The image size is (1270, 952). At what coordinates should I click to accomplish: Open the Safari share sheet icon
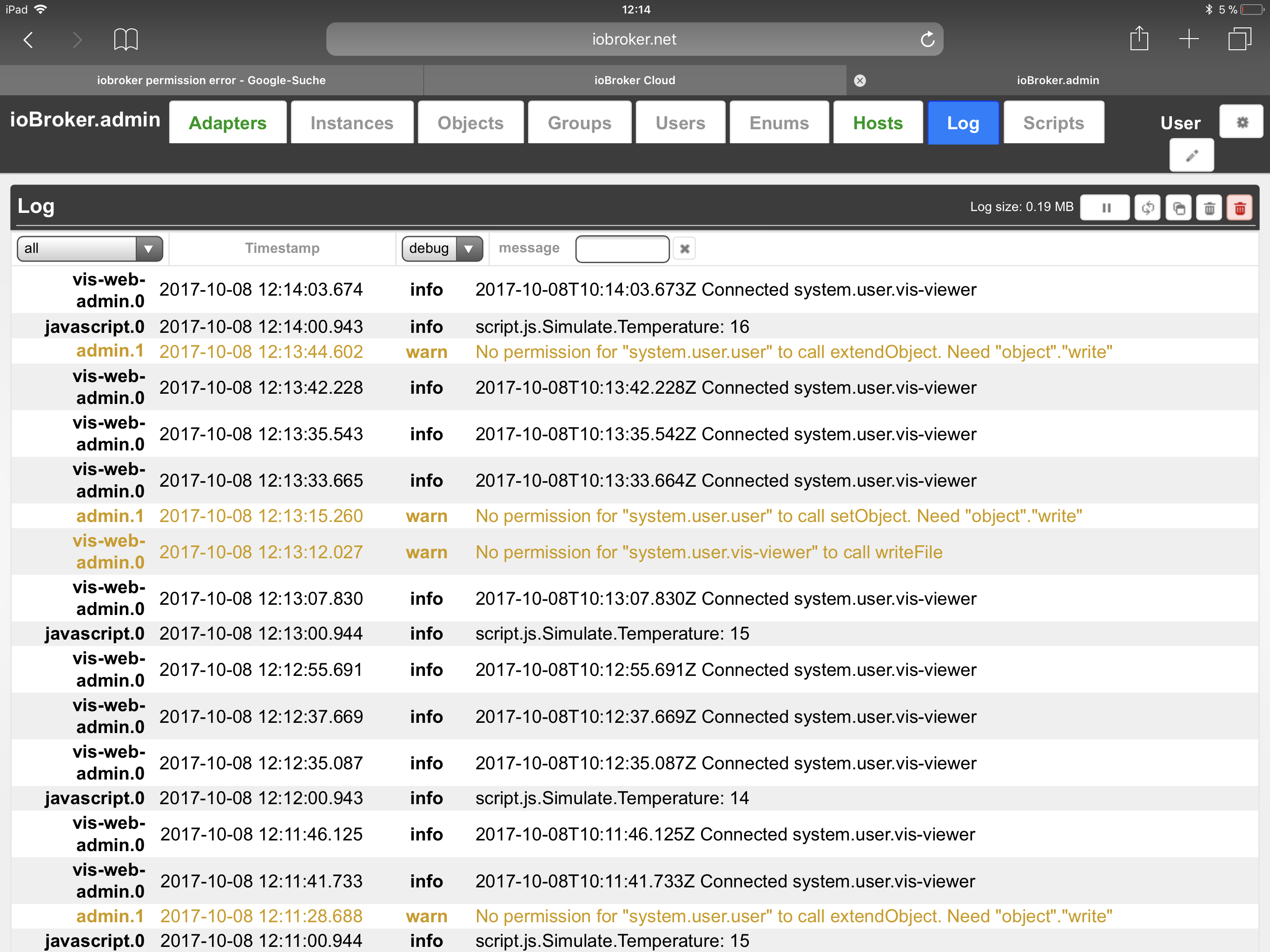pyautogui.click(x=1139, y=39)
